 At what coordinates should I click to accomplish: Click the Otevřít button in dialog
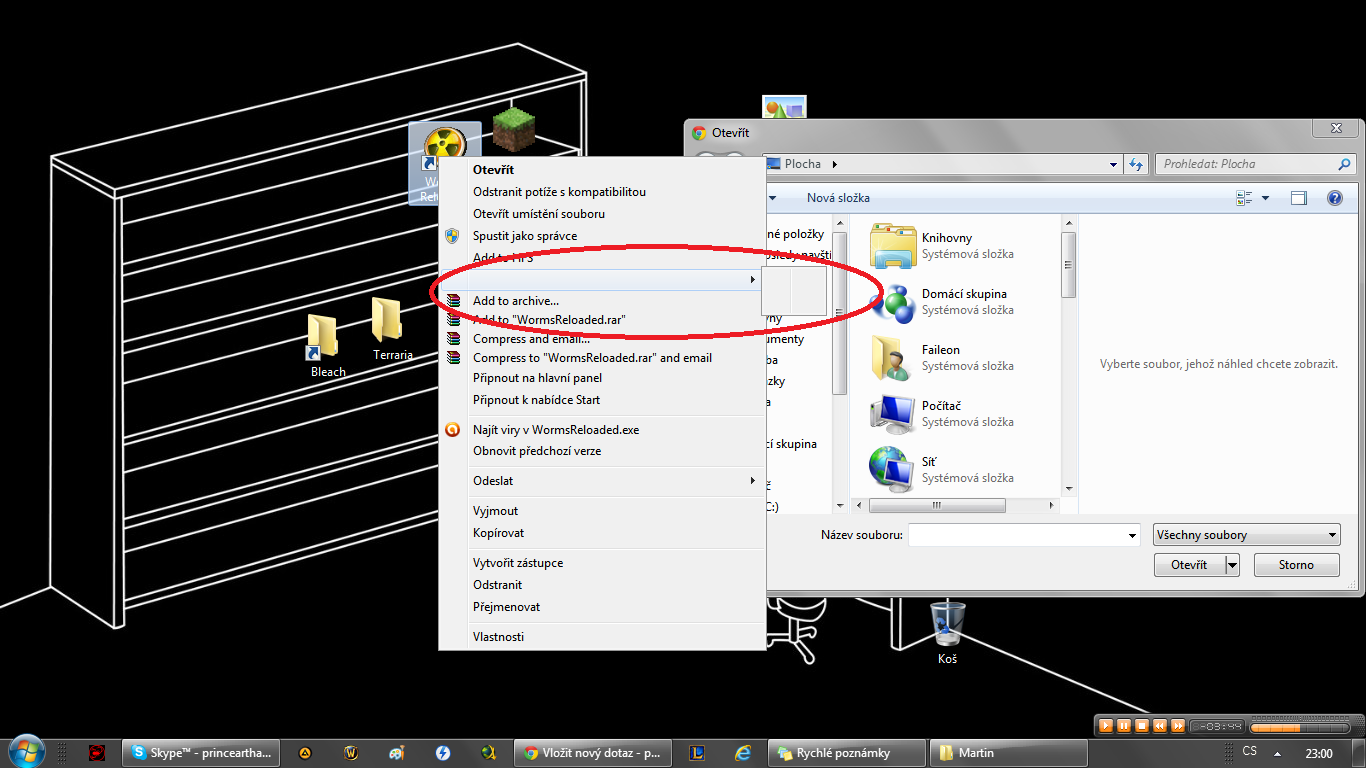click(x=1189, y=565)
